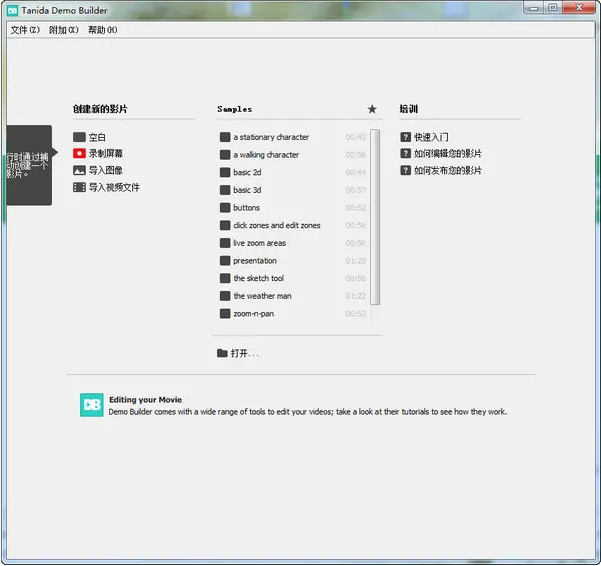
Task: Click the folder icon next to 打开
Action: point(222,353)
